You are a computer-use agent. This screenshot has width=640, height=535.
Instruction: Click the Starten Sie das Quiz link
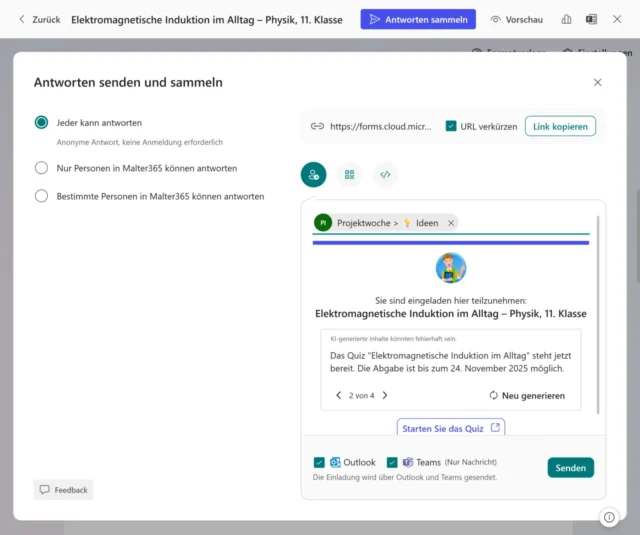point(451,428)
